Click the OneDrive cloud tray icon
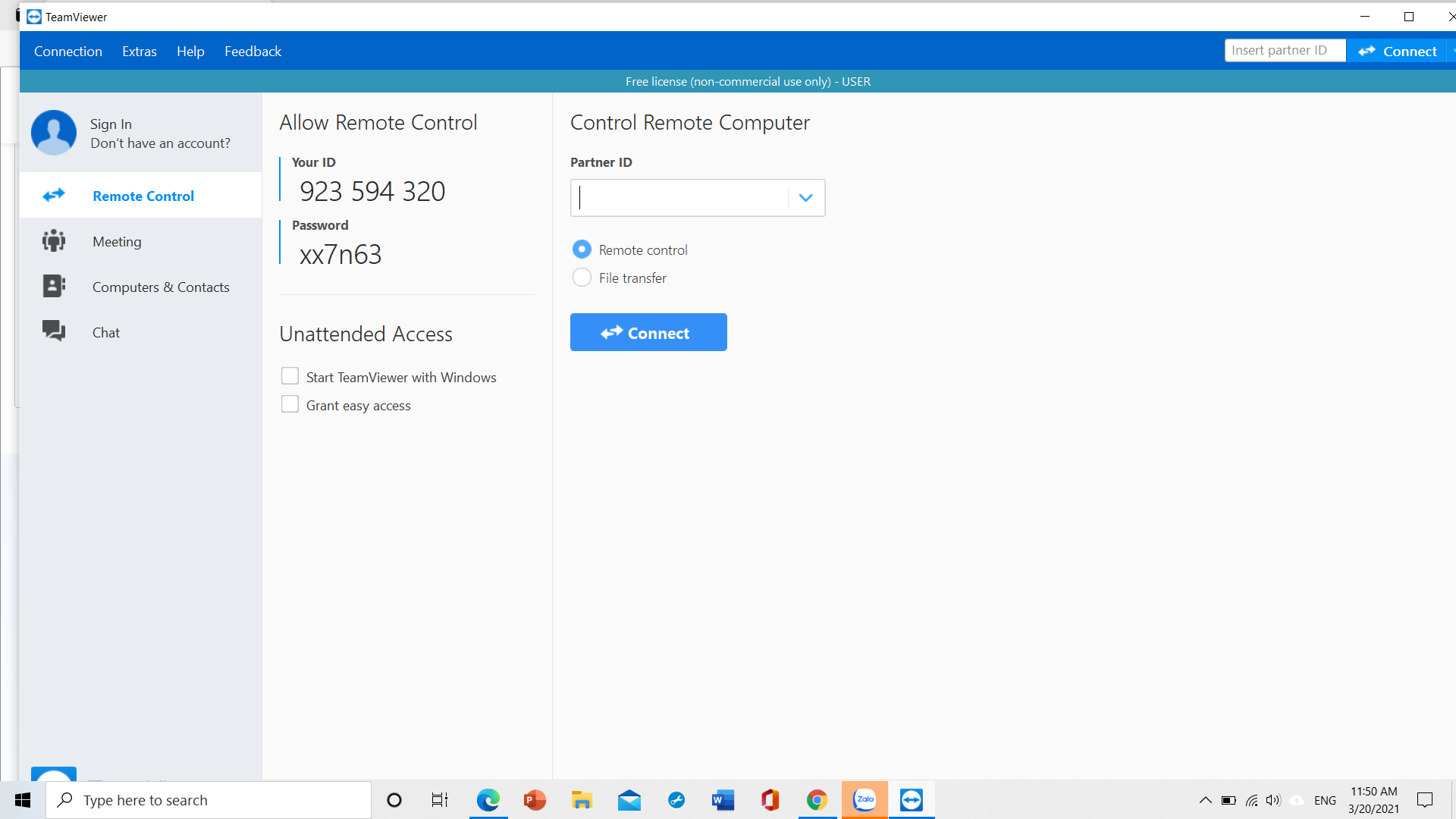This screenshot has width=1456, height=819. (x=1298, y=800)
